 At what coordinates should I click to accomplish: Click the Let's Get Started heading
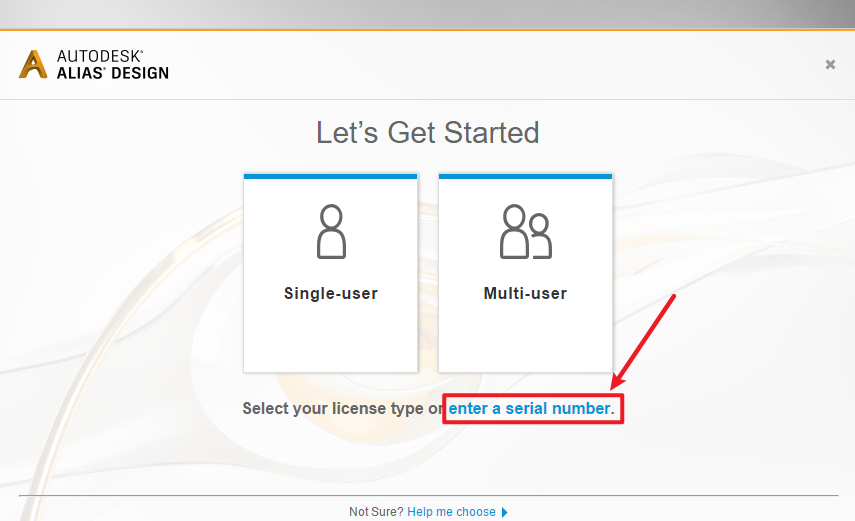click(x=428, y=133)
